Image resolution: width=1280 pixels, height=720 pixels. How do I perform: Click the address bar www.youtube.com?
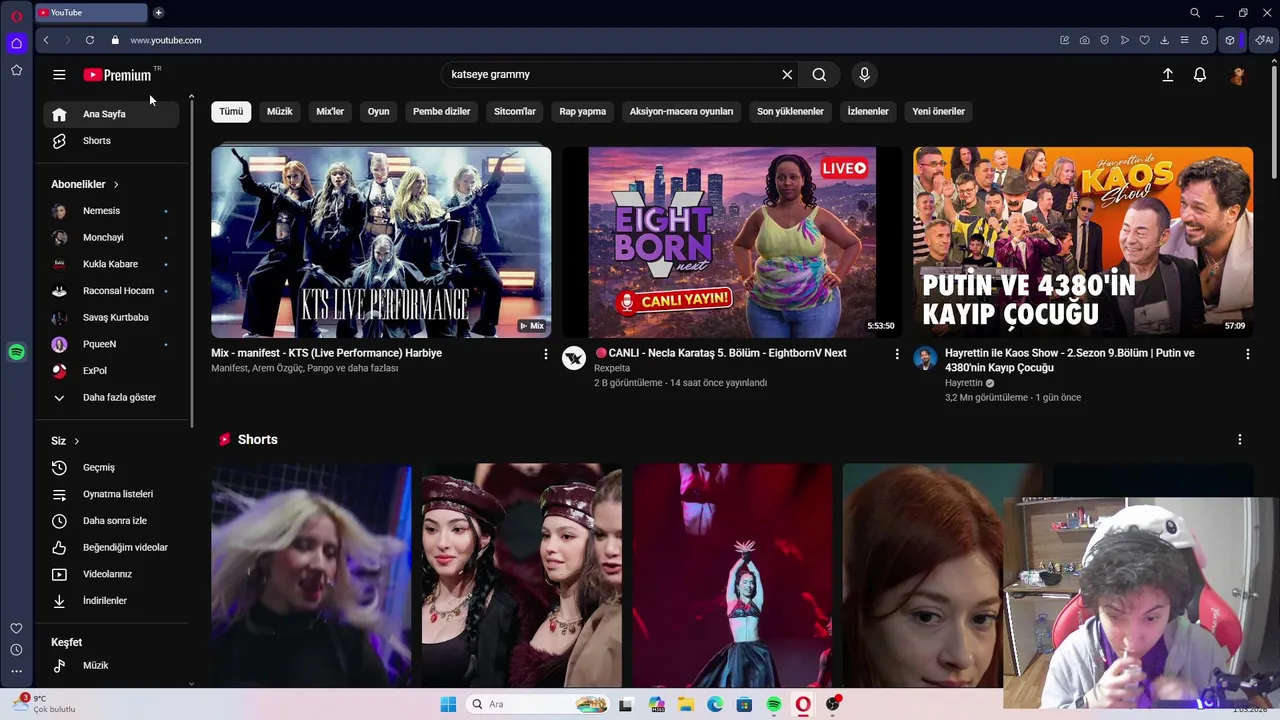pyautogui.click(x=166, y=40)
